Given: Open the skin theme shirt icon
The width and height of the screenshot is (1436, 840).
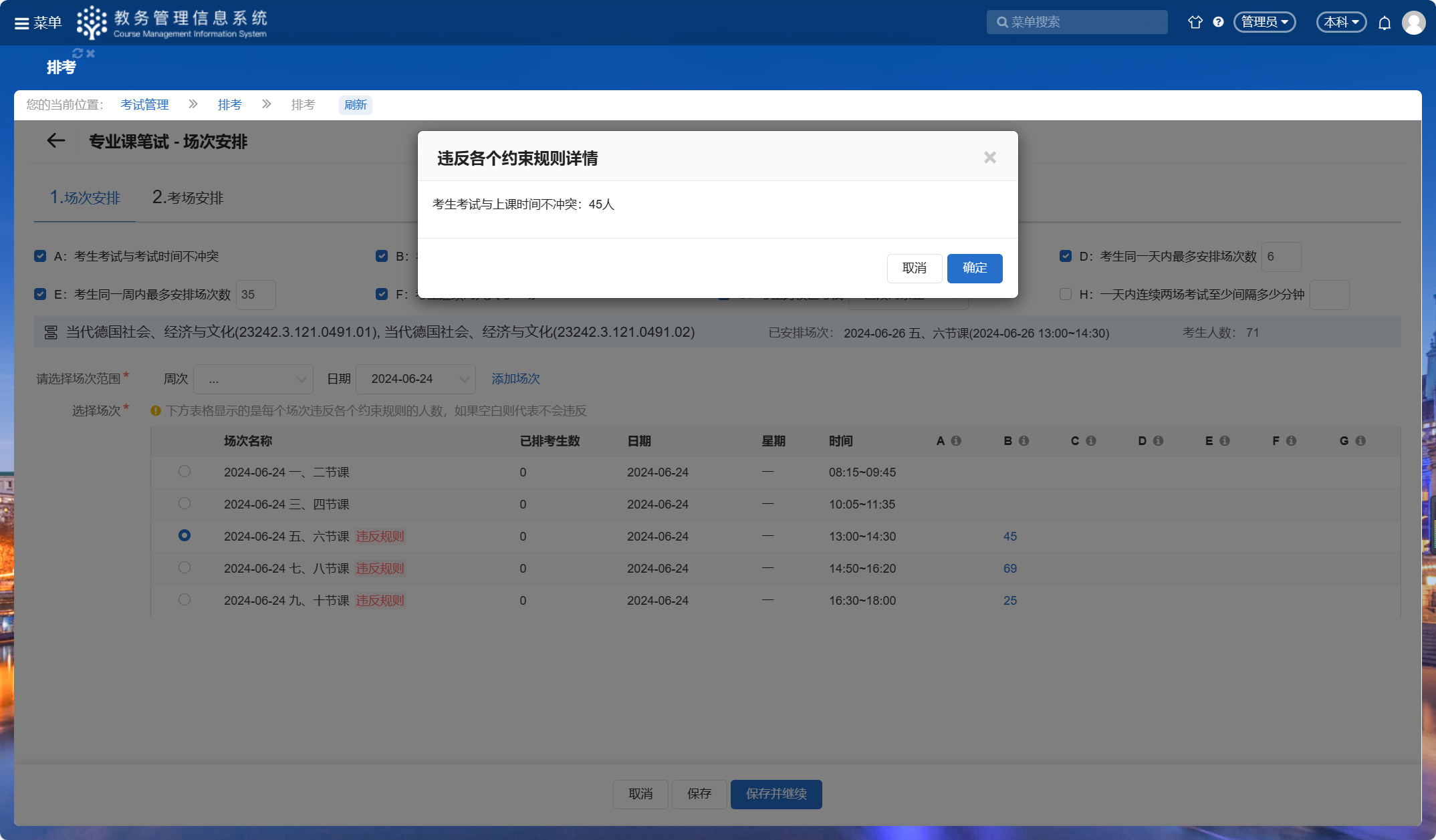Looking at the screenshot, I should click(1195, 22).
